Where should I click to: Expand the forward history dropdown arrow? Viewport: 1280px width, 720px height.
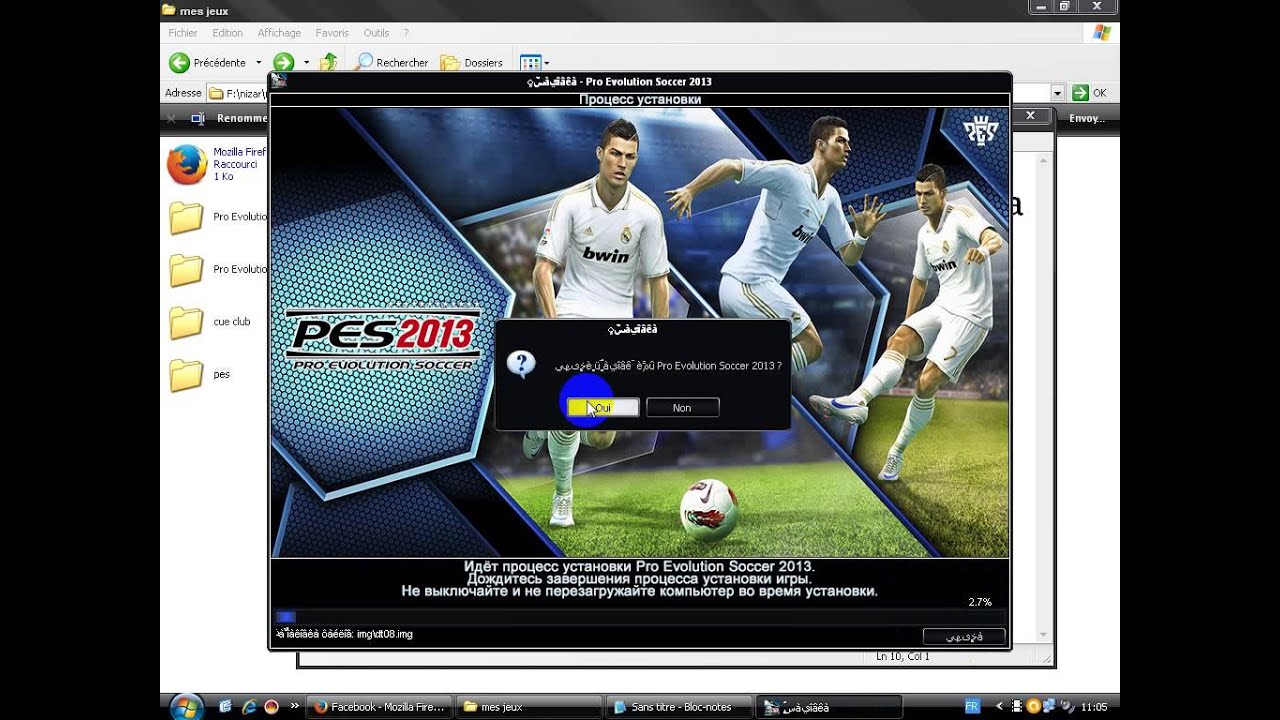[306, 62]
